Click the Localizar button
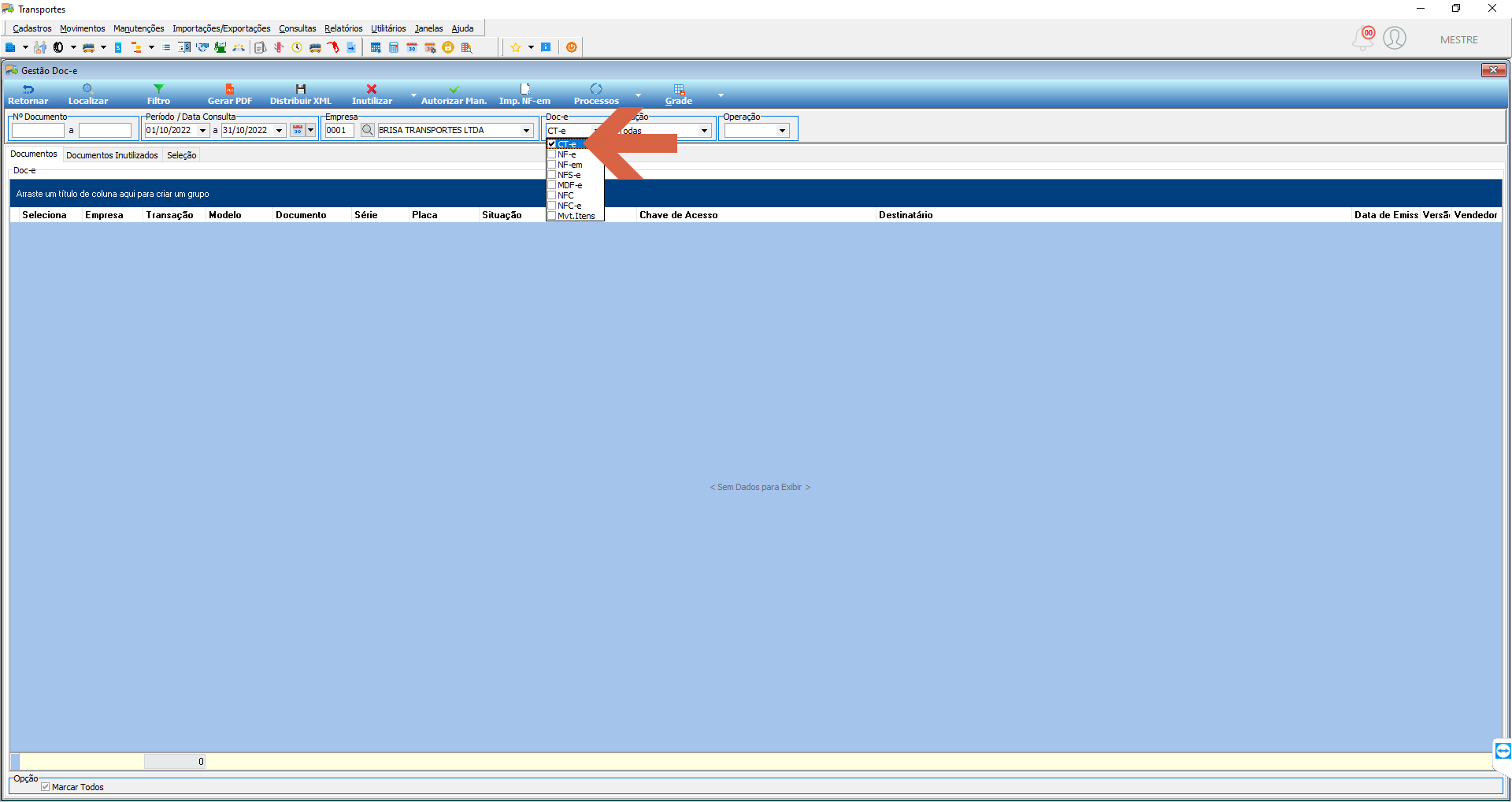Screen dimensions: 1512x802 click(x=88, y=95)
